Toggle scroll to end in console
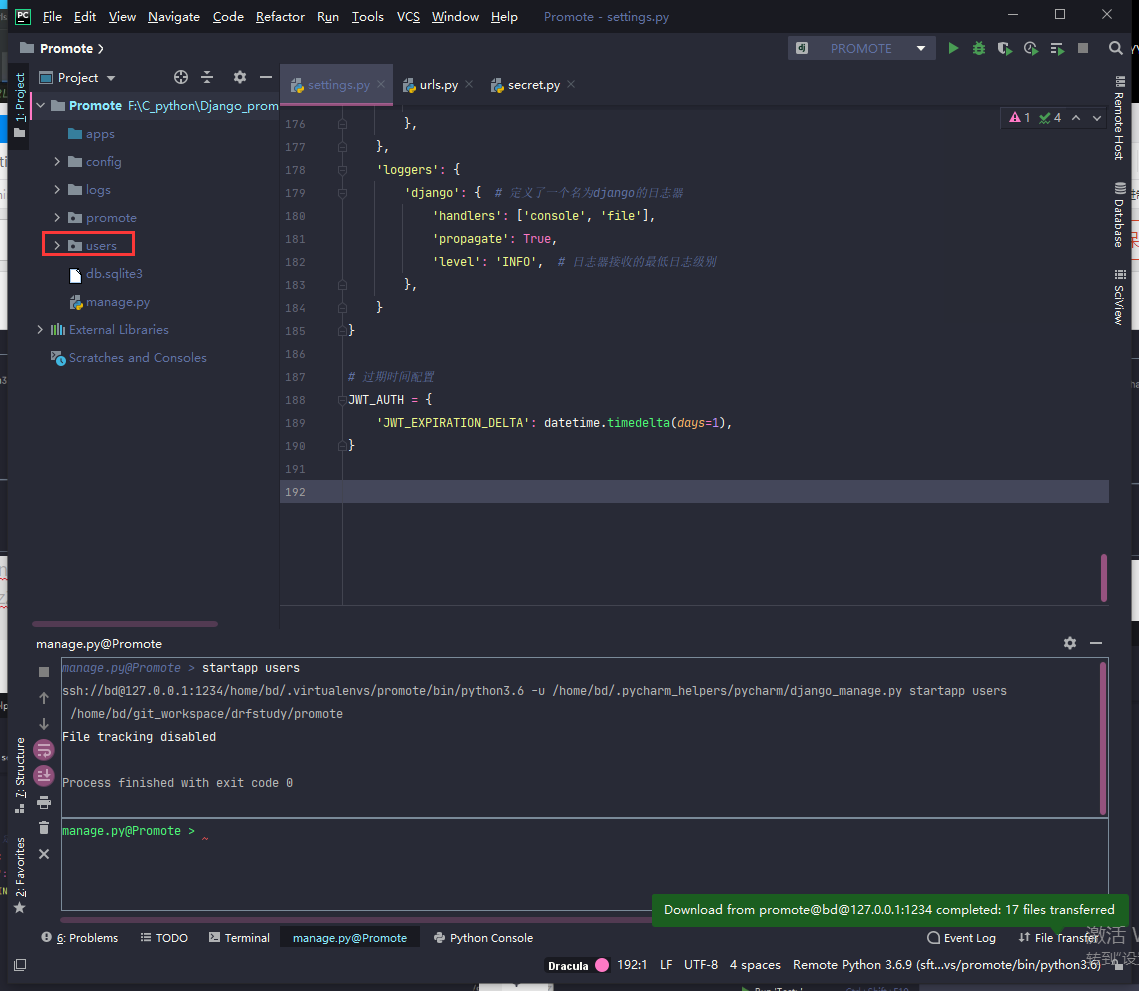The image size is (1139, 991). [44, 776]
